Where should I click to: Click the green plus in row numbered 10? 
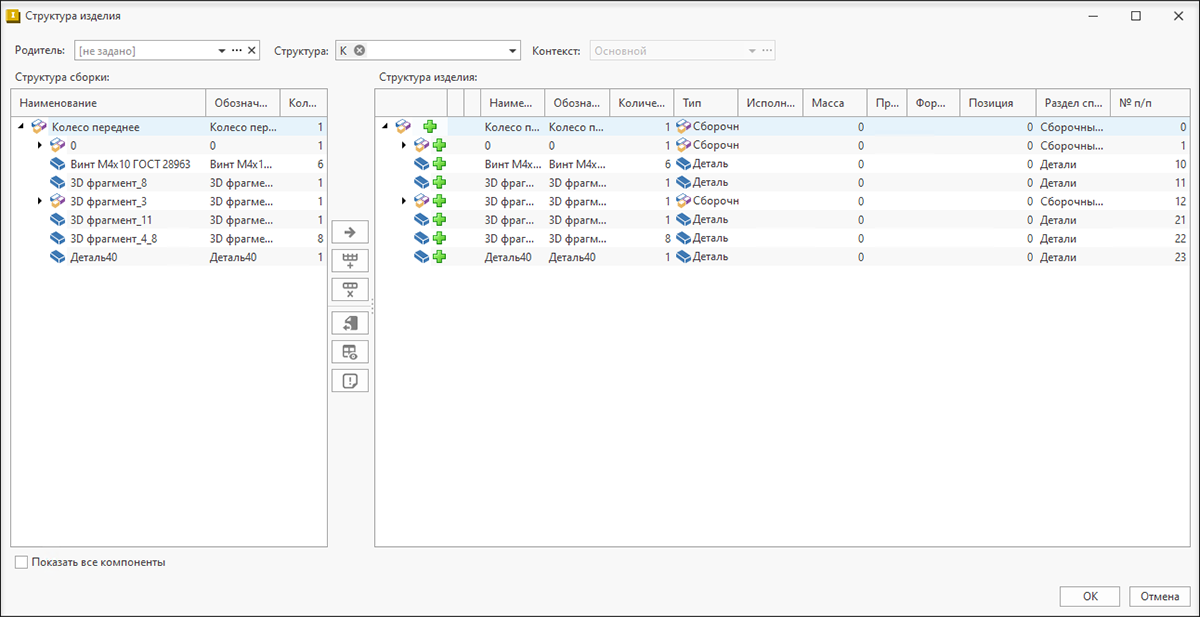[439, 164]
